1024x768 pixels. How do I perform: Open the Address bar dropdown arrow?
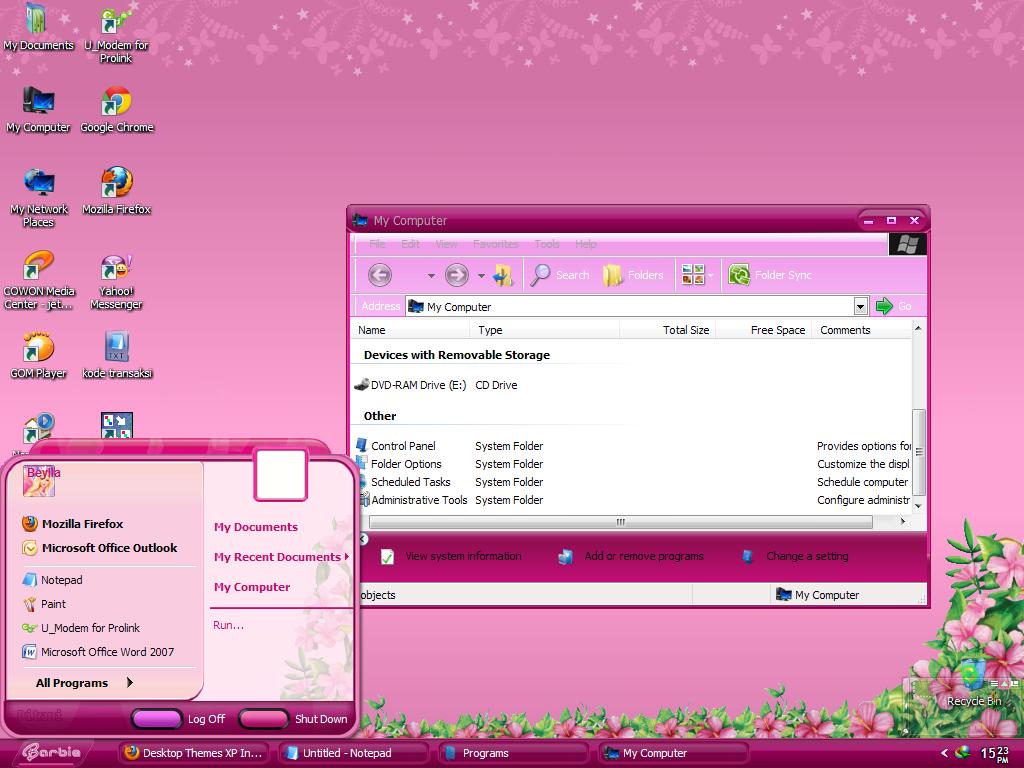point(860,306)
